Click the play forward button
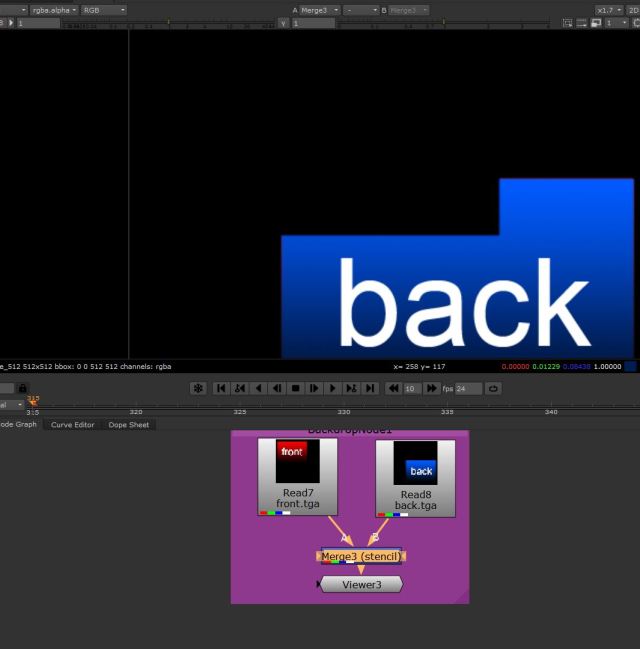640x649 pixels. [333, 388]
